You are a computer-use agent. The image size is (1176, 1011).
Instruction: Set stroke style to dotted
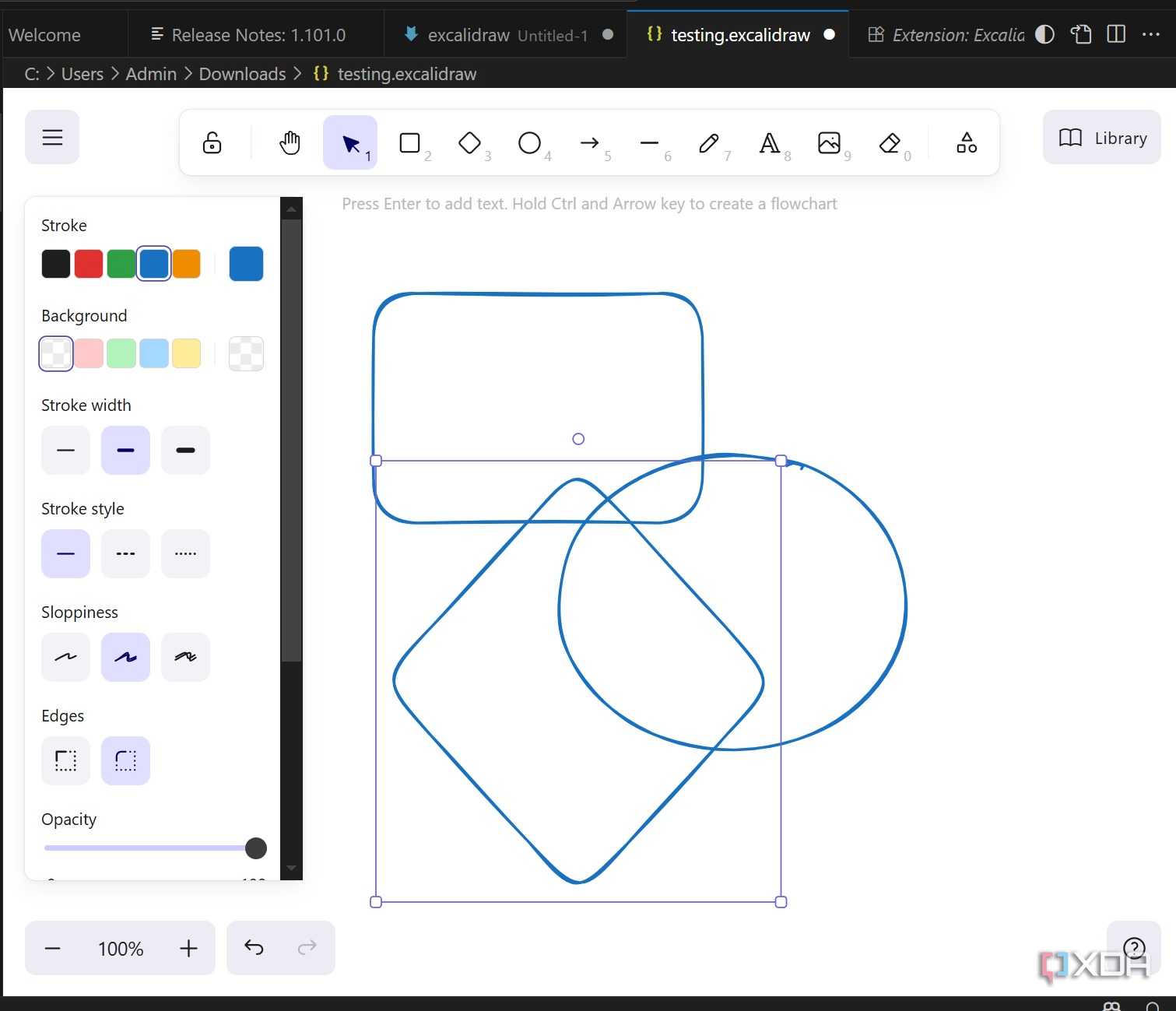point(185,553)
